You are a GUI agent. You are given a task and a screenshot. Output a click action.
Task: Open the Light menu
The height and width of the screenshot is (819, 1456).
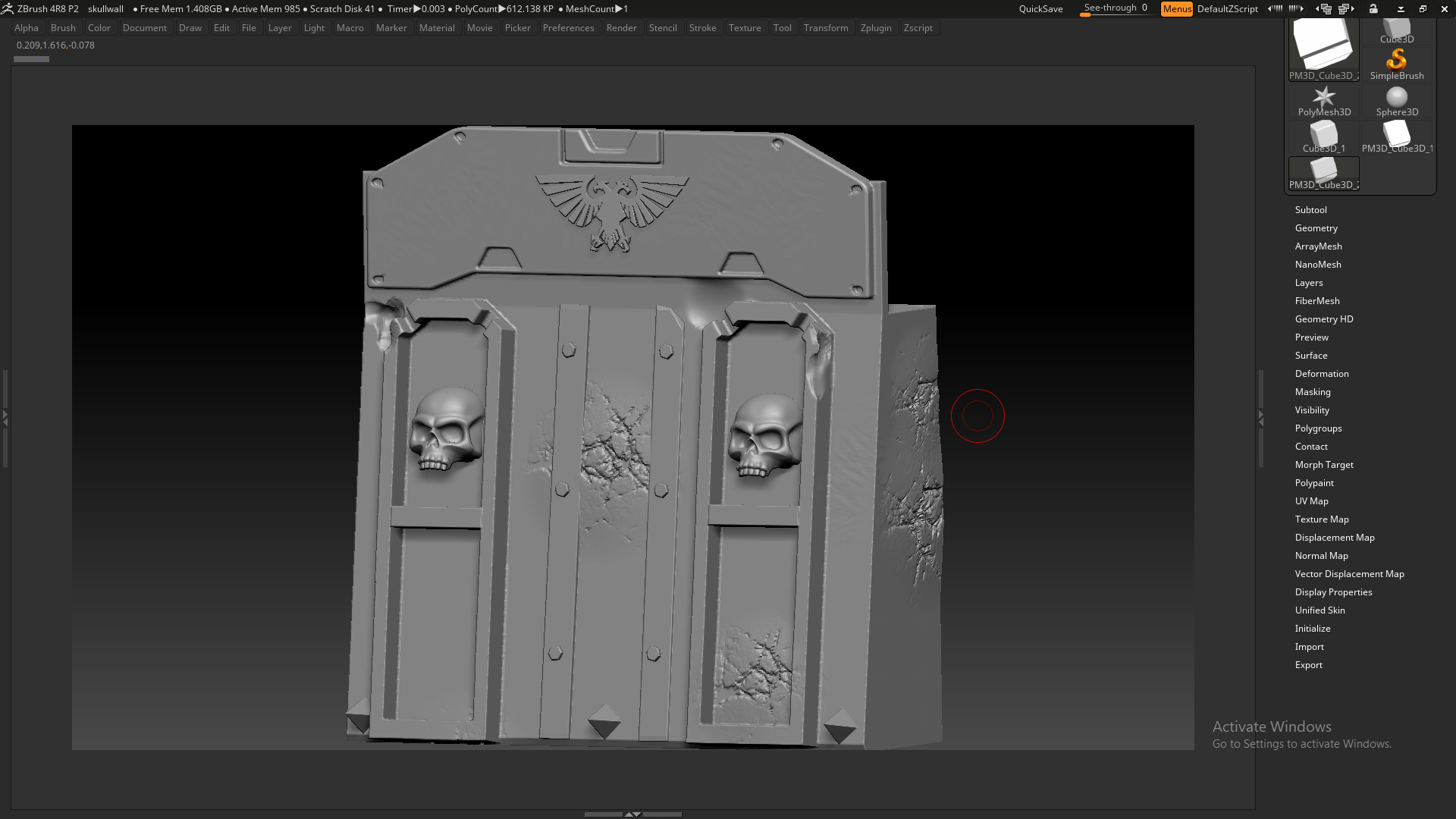pos(314,28)
